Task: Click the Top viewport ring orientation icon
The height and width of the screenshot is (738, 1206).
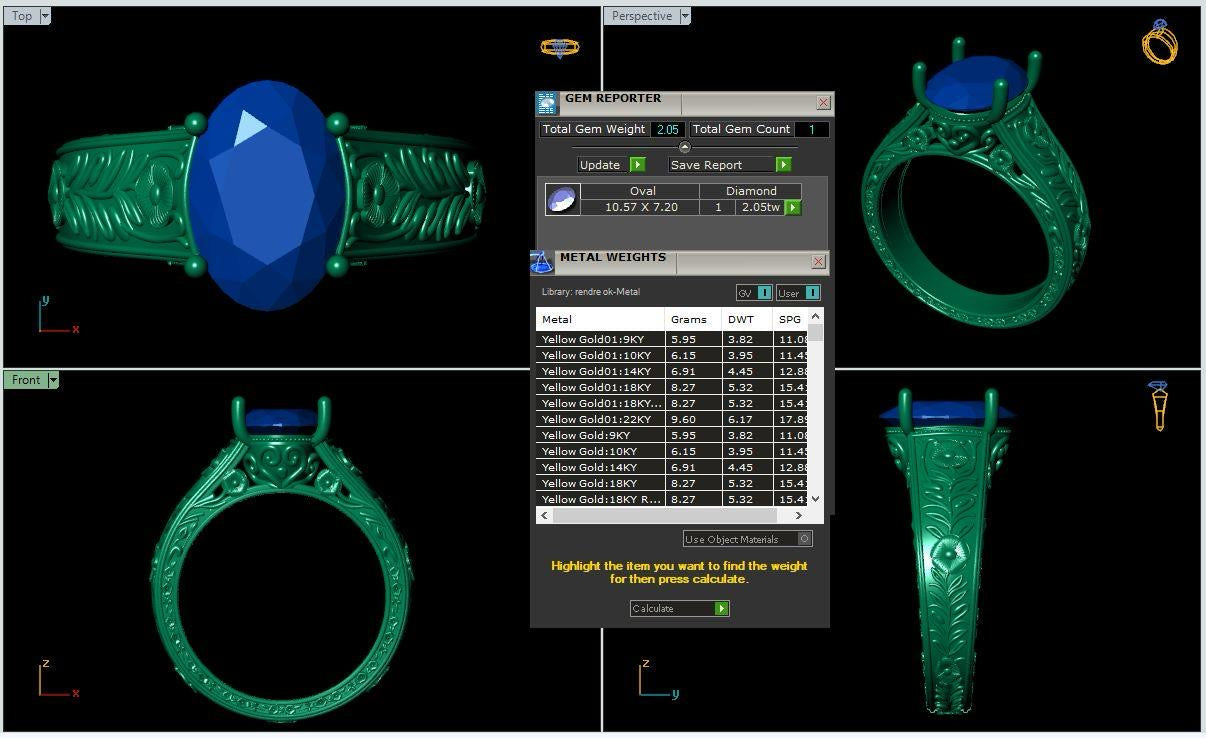Action: (559, 47)
